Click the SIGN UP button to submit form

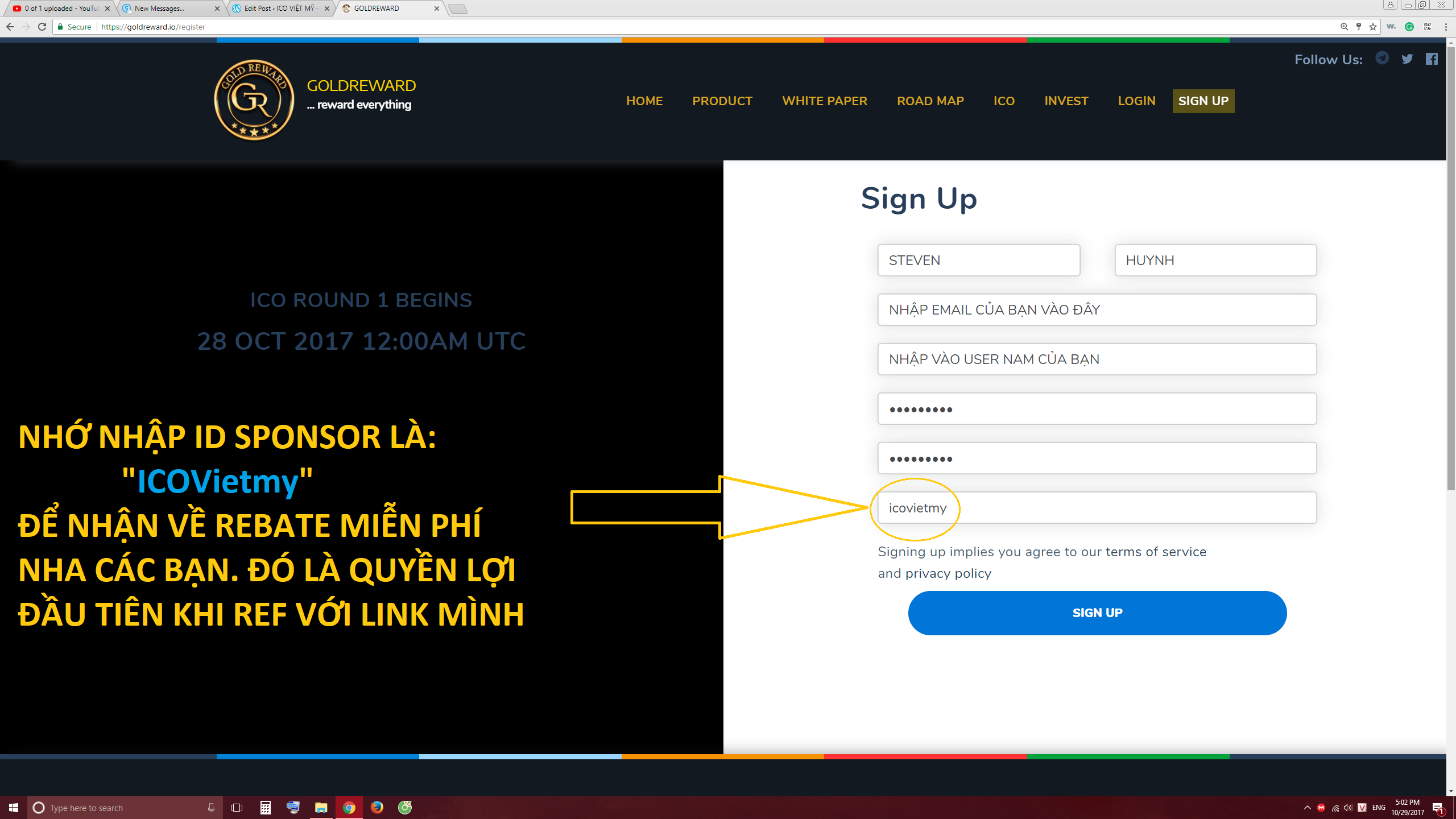[x=1097, y=612]
